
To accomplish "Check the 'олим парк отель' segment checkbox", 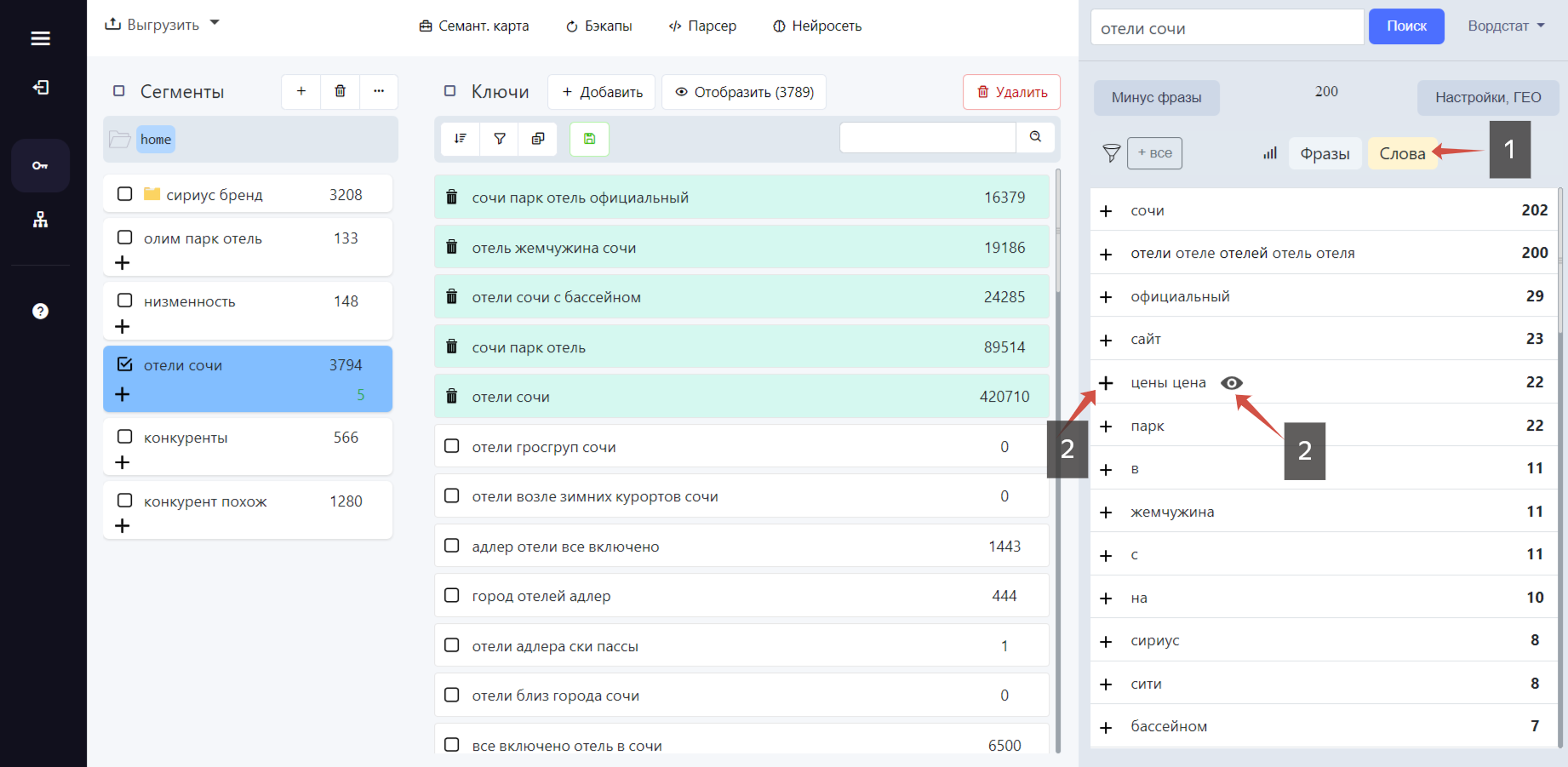I will click(125, 238).
